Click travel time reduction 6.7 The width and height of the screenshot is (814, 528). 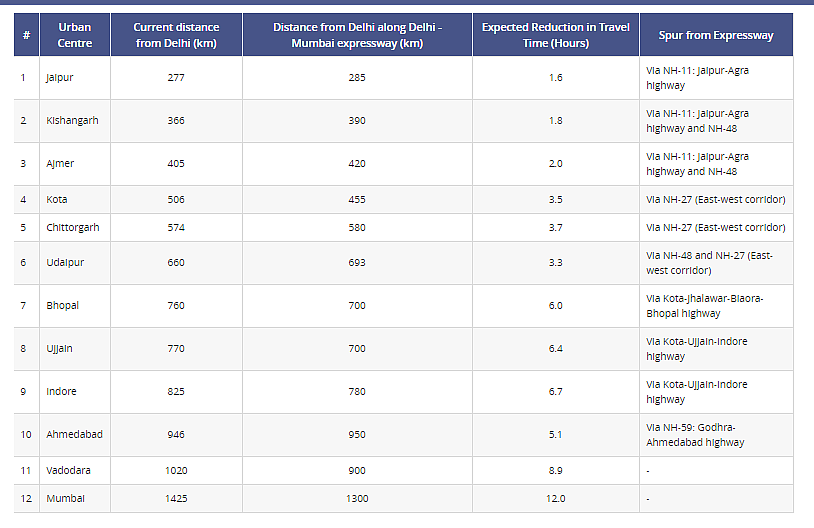coord(555,391)
